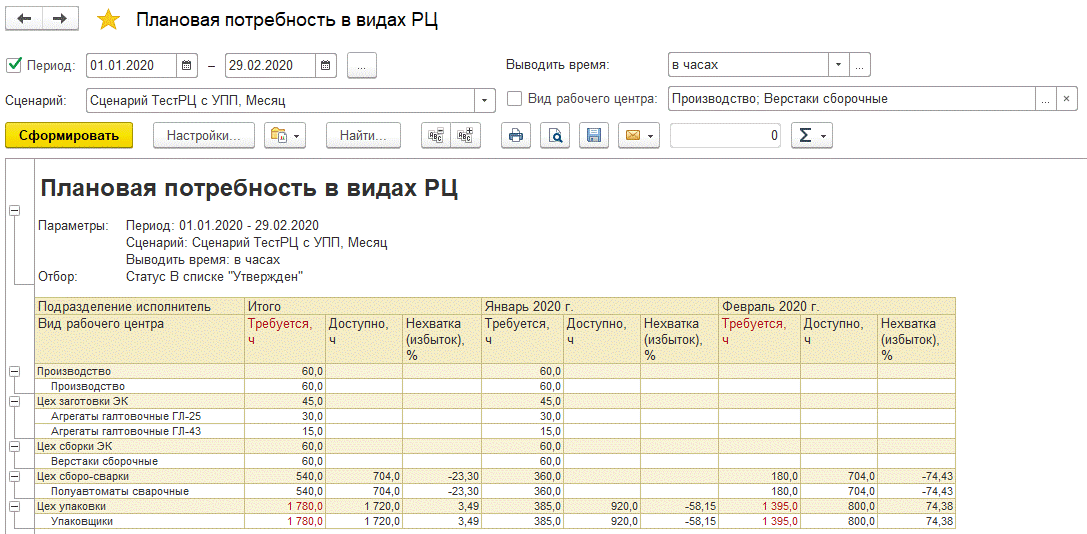Open period selection ellipsis button
The height and width of the screenshot is (534, 1087).
(361, 65)
